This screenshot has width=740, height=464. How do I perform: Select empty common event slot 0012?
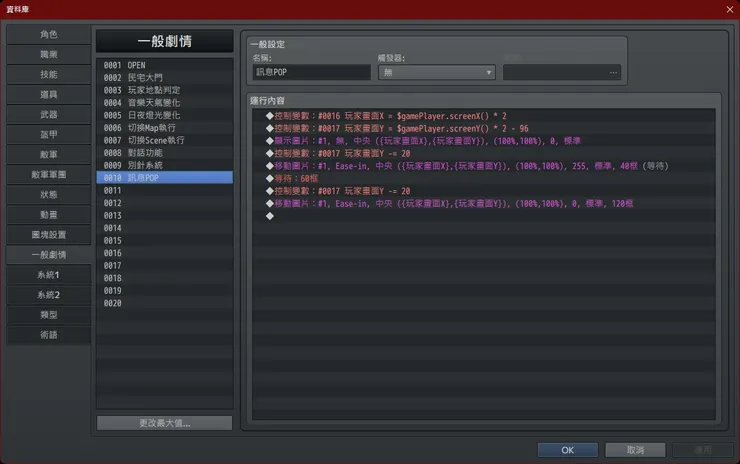pos(164,202)
